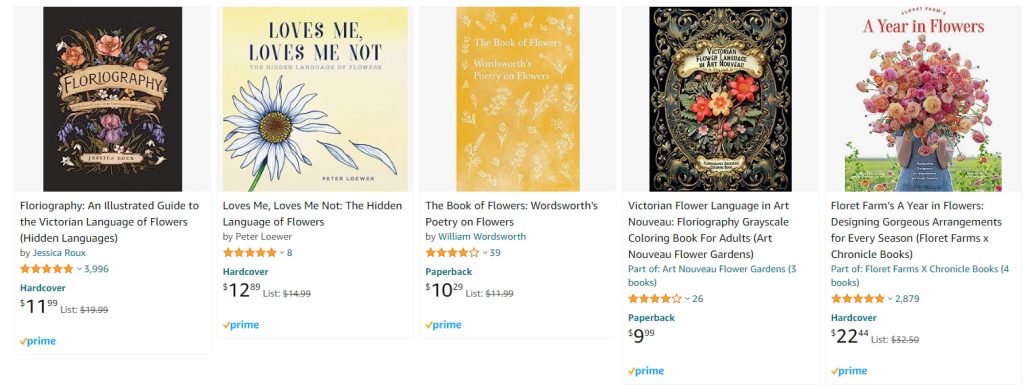This screenshot has height=388, width=1024.
Task: Open A Year in Flowers cover image
Action: (923, 99)
